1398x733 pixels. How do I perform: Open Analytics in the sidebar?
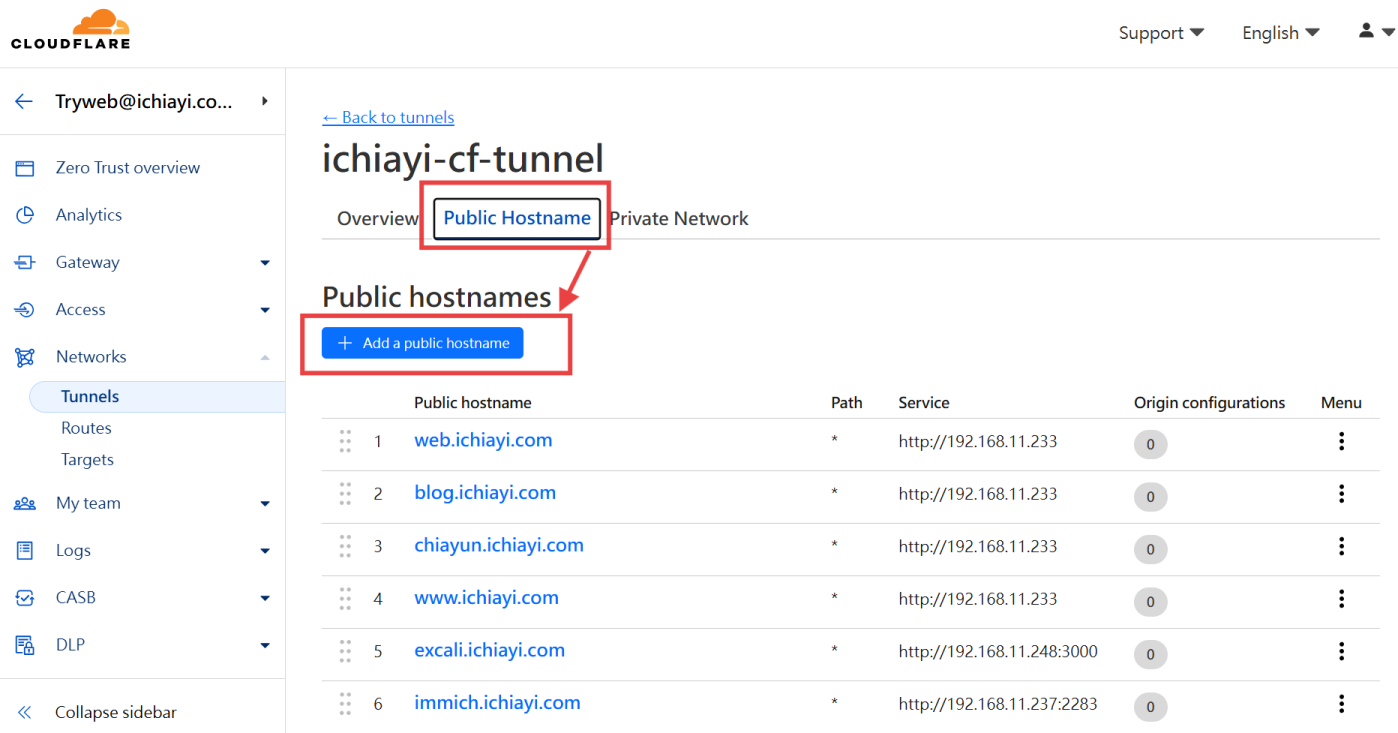click(x=89, y=215)
